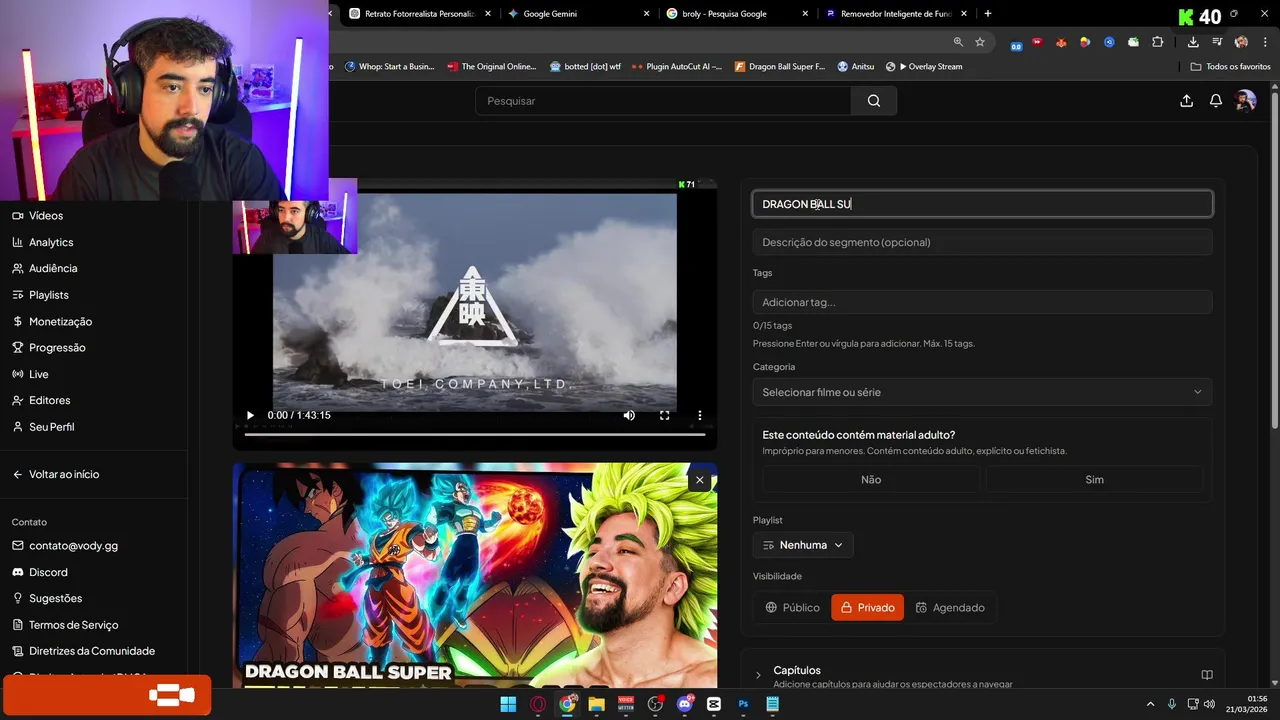Set visibility to Privado

click(867, 607)
